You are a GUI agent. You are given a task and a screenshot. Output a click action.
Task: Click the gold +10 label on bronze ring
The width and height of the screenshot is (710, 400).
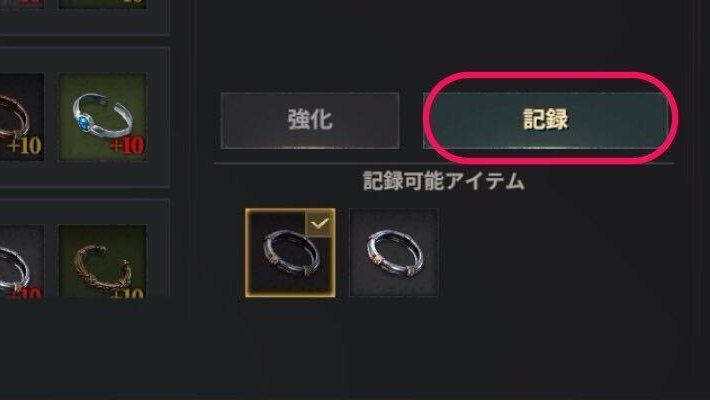(24, 146)
